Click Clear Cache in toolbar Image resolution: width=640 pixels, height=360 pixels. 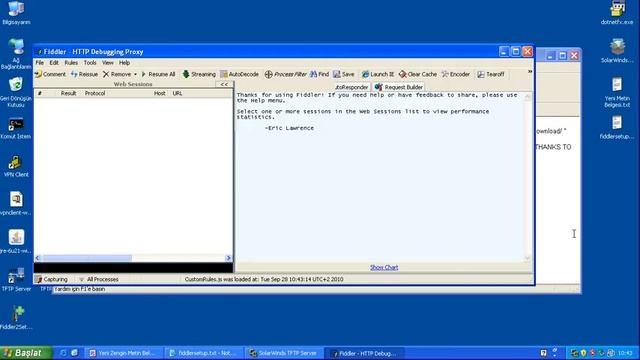click(x=418, y=74)
